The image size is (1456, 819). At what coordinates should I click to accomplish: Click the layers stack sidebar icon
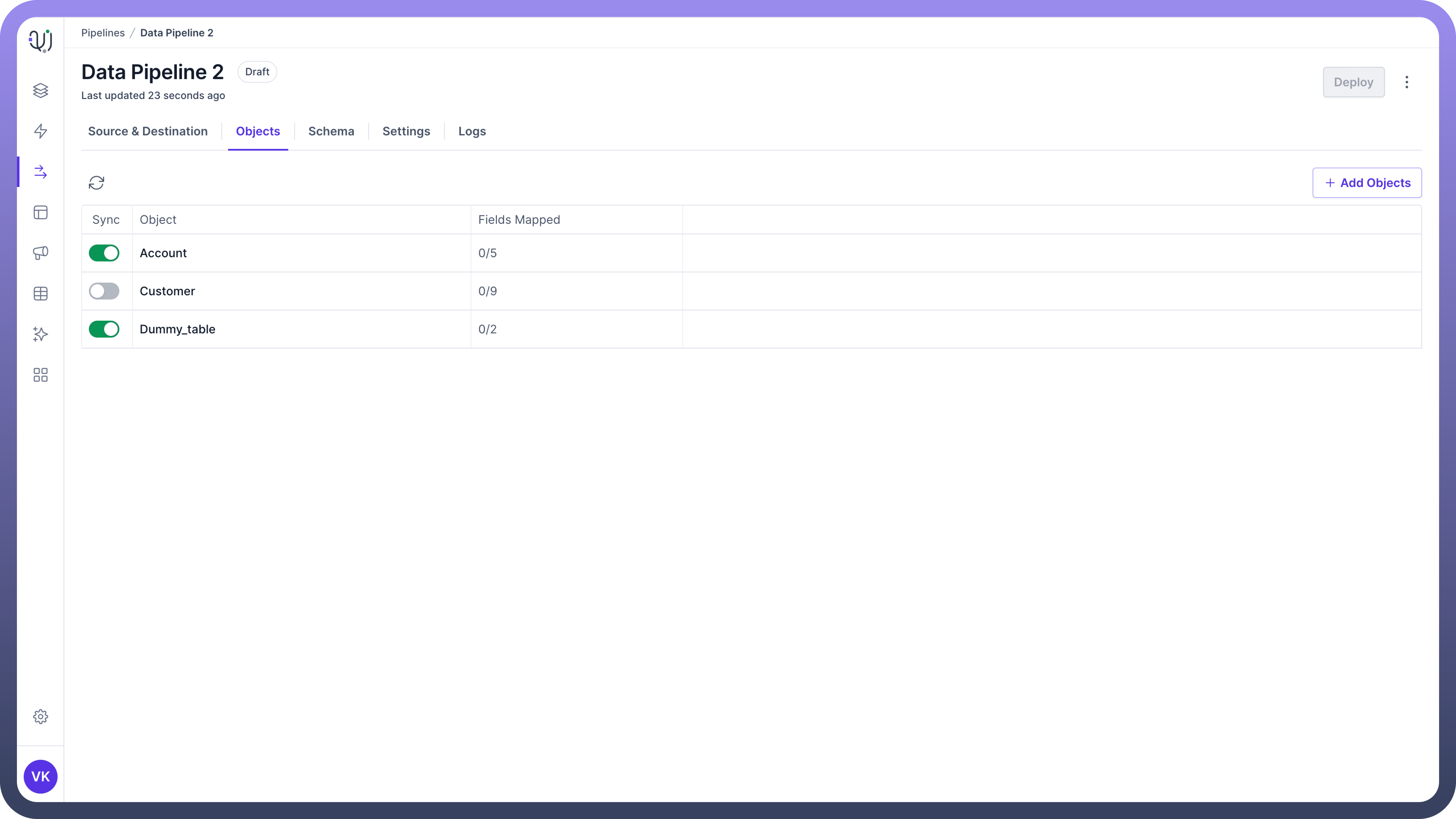(x=40, y=90)
